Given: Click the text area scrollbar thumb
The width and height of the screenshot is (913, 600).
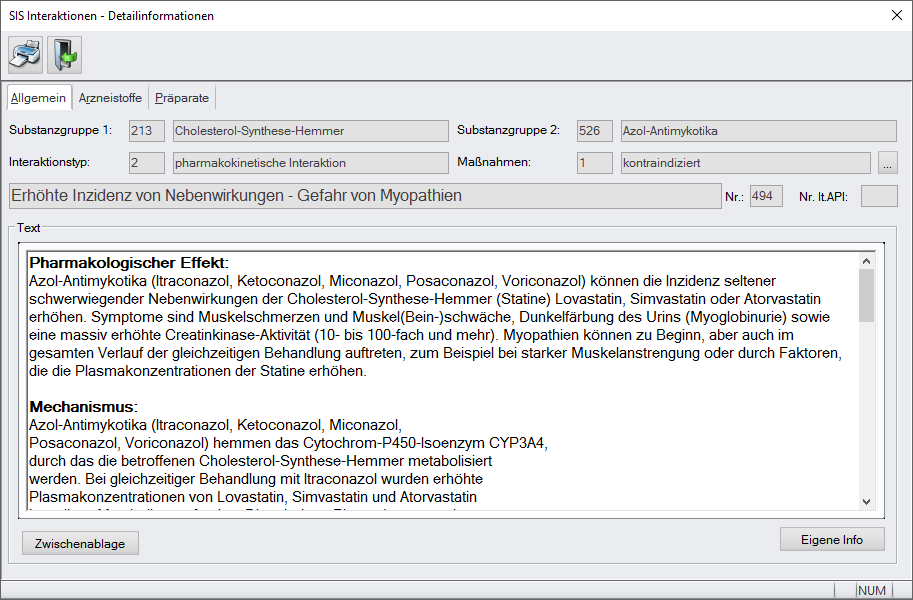Looking at the screenshot, I should coord(866,294).
